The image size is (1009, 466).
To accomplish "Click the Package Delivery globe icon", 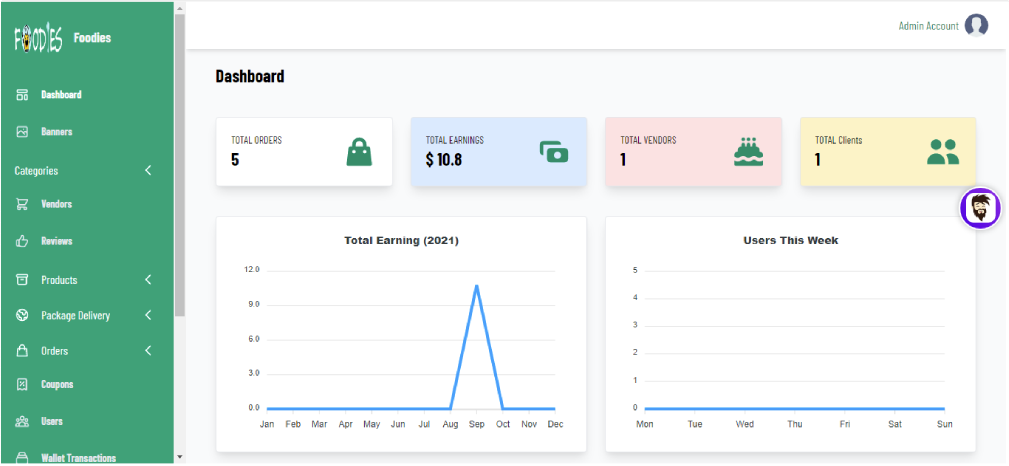I will coord(23,315).
